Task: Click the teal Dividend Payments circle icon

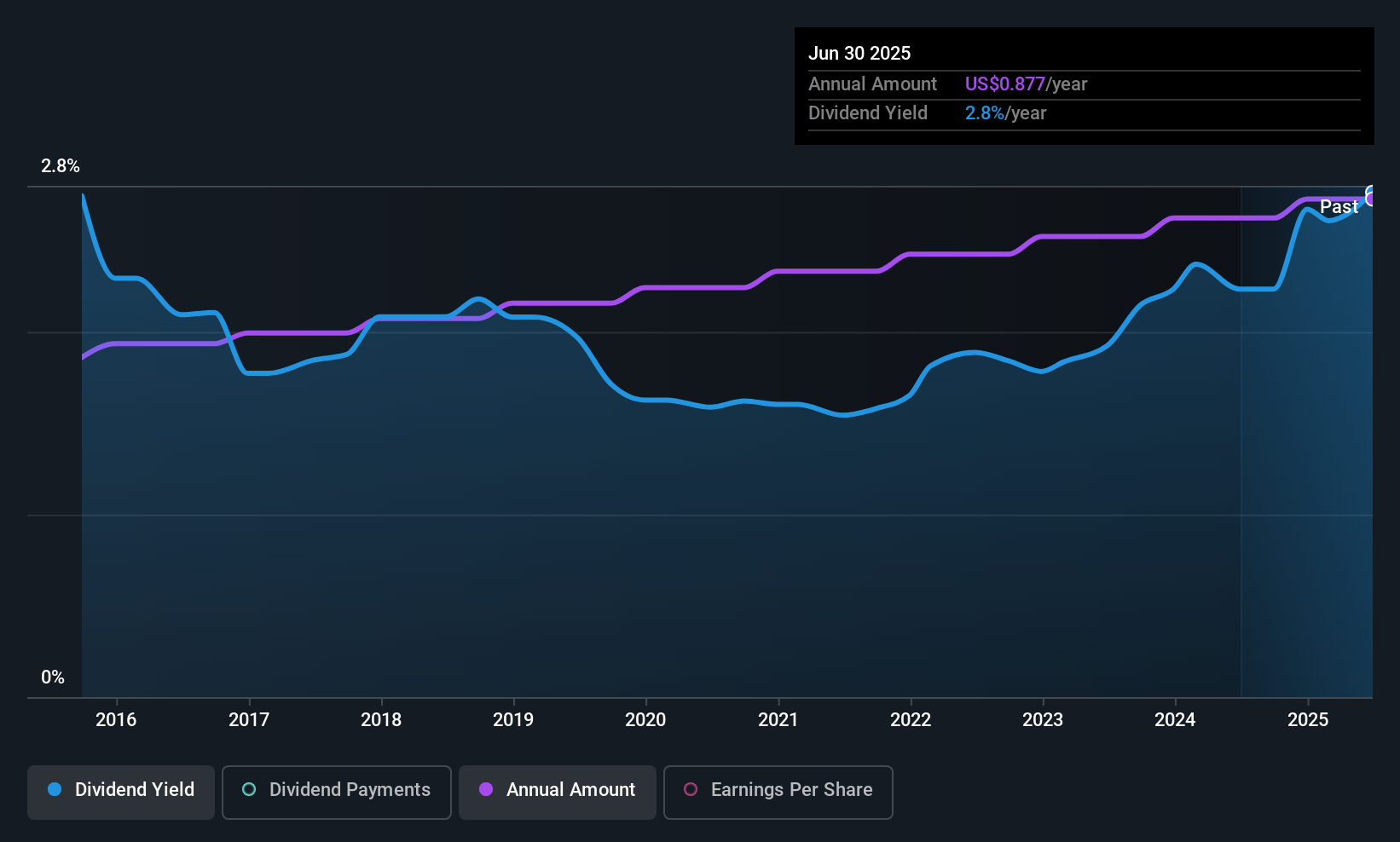Action: click(x=249, y=789)
